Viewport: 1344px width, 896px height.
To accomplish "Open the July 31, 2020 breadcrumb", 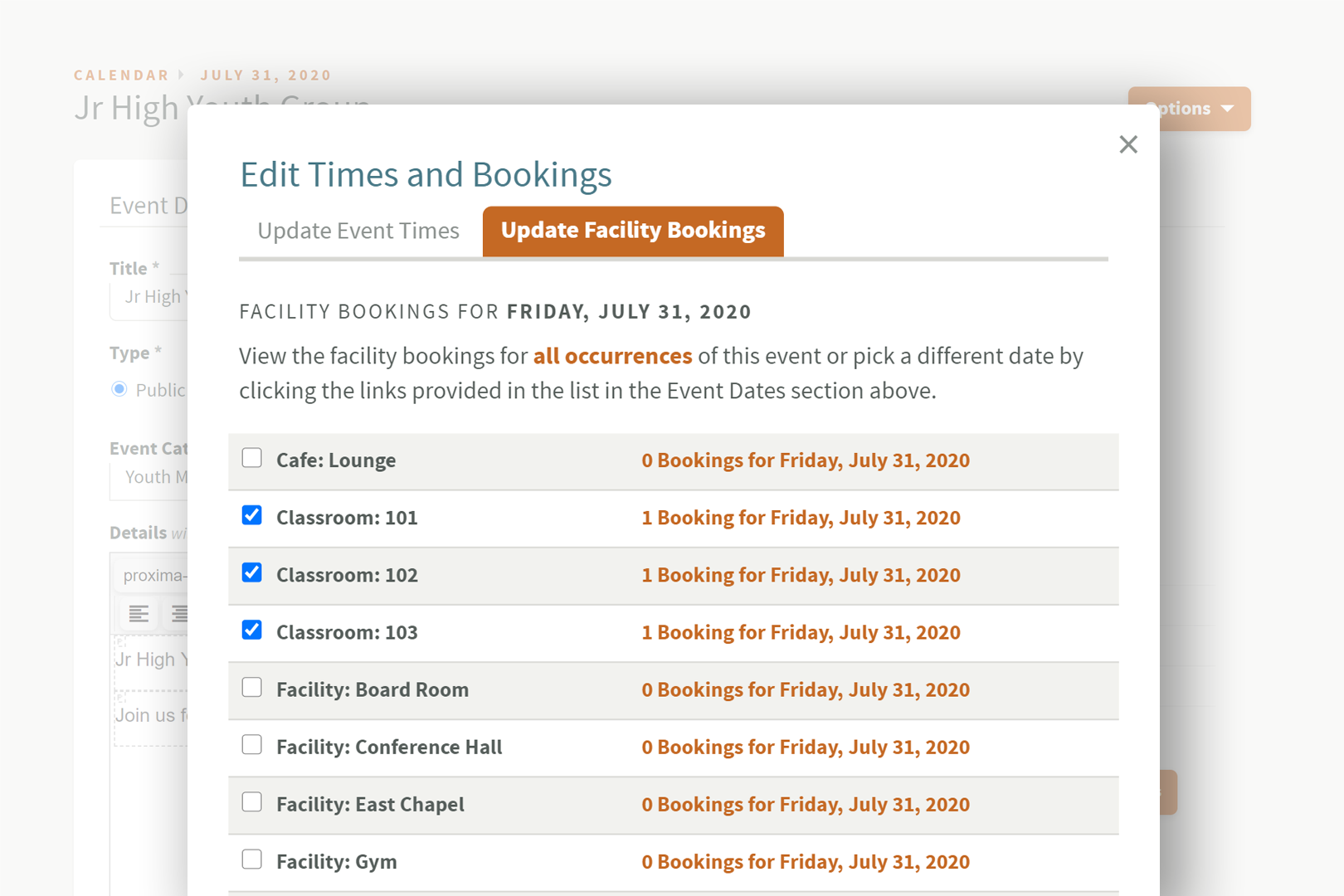I will (265, 75).
